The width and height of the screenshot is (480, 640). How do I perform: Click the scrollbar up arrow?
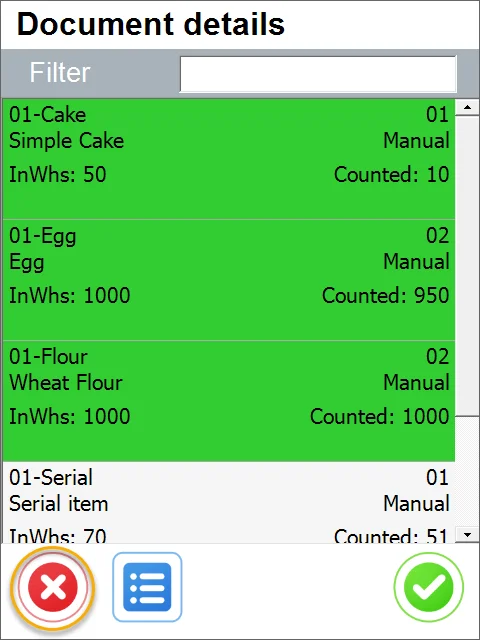pos(467,108)
